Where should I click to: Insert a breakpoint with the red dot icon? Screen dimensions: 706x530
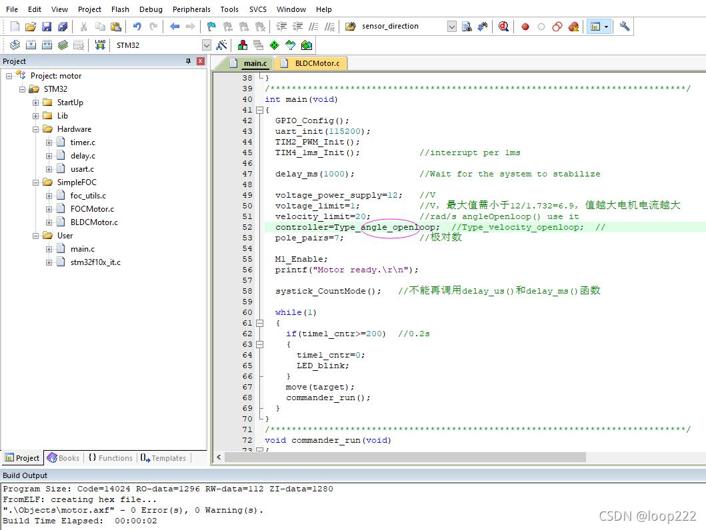(x=525, y=27)
